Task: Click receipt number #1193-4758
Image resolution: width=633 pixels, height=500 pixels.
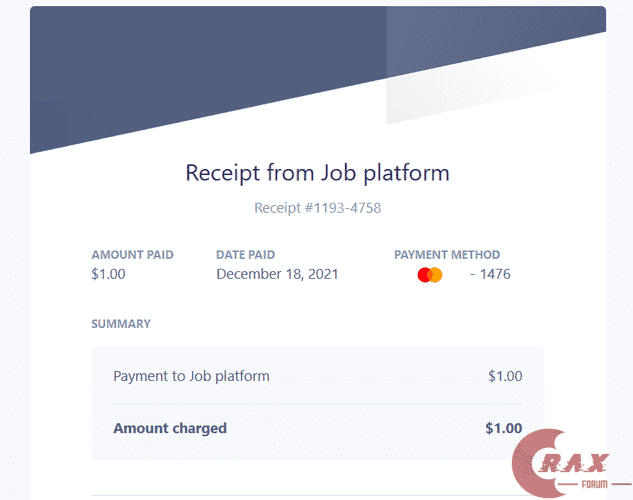Action: [317, 208]
